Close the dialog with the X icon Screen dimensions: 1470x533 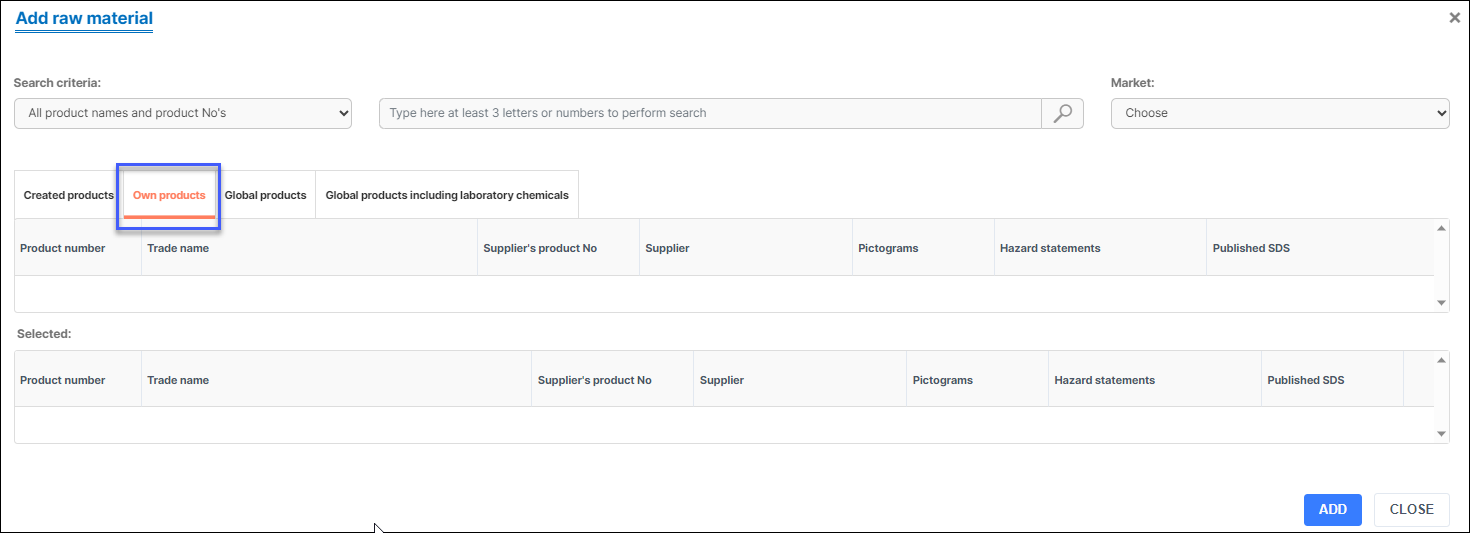tap(1454, 18)
